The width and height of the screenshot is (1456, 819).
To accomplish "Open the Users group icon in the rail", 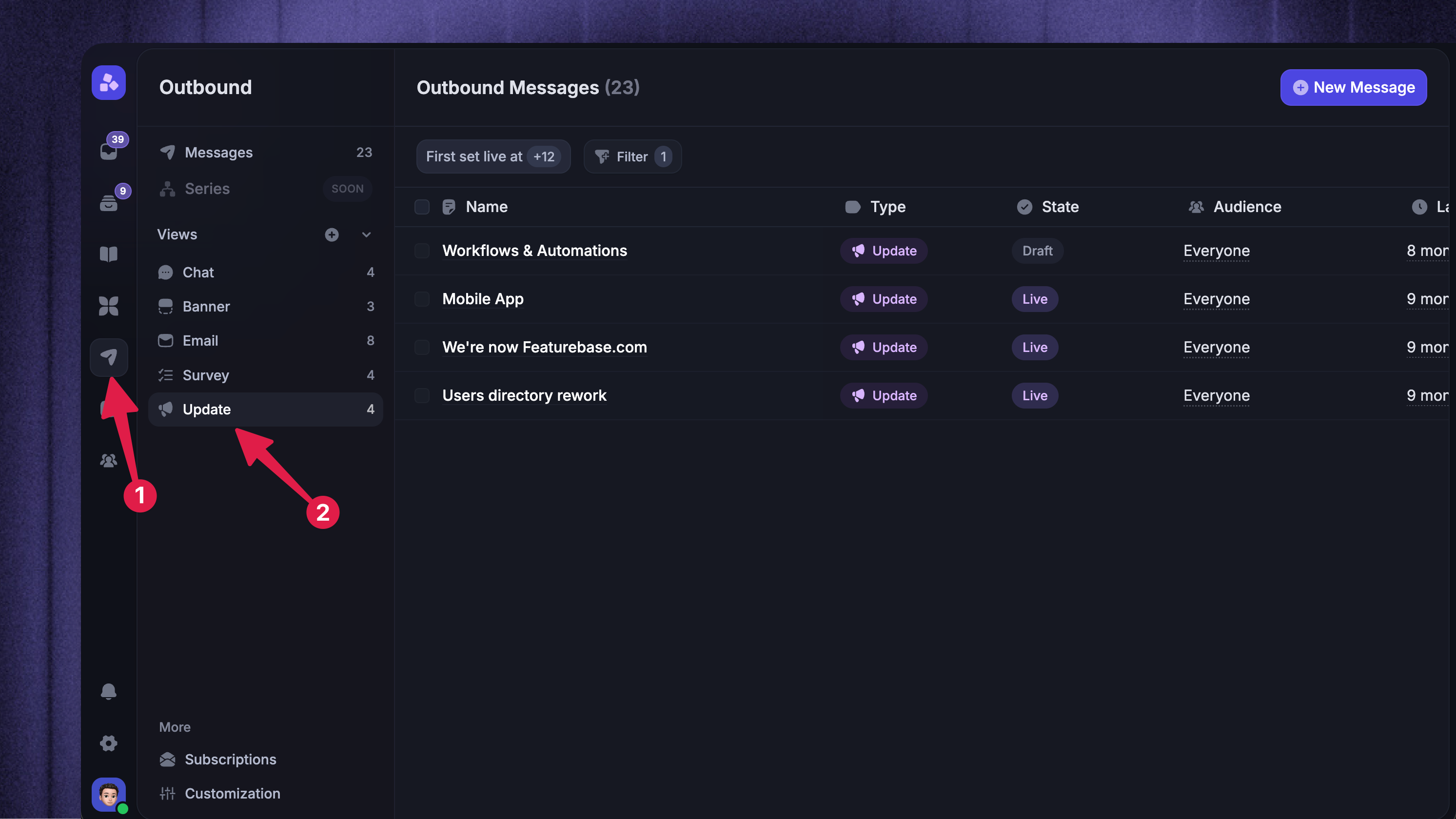I will pos(109,461).
